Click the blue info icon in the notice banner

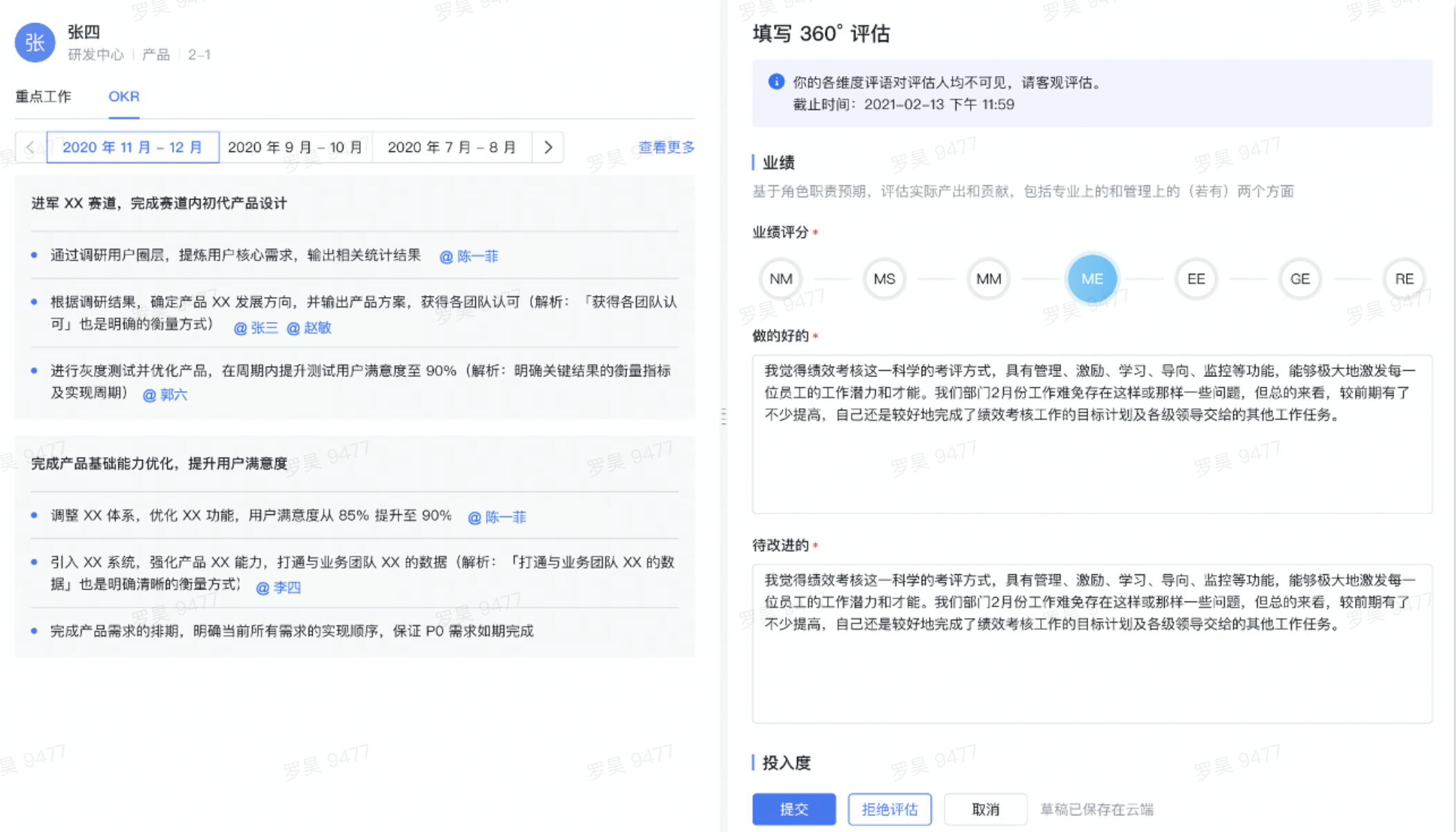[x=776, y=82]
